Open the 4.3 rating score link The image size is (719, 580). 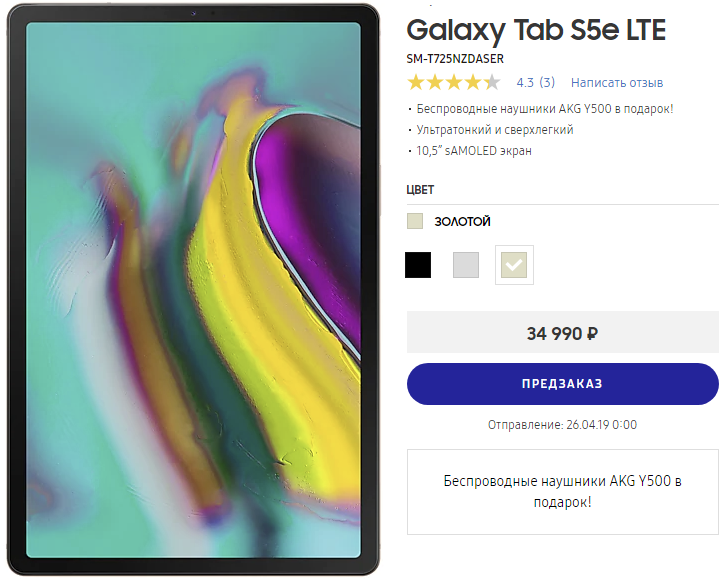(x=525, y=83)
